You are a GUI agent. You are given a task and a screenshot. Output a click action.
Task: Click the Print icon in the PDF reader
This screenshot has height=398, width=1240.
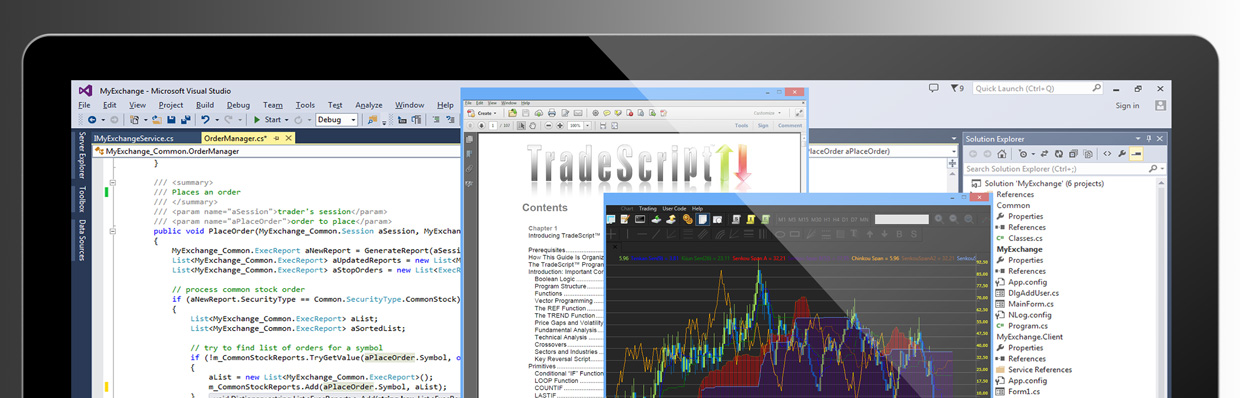click(x=552, y=113)
